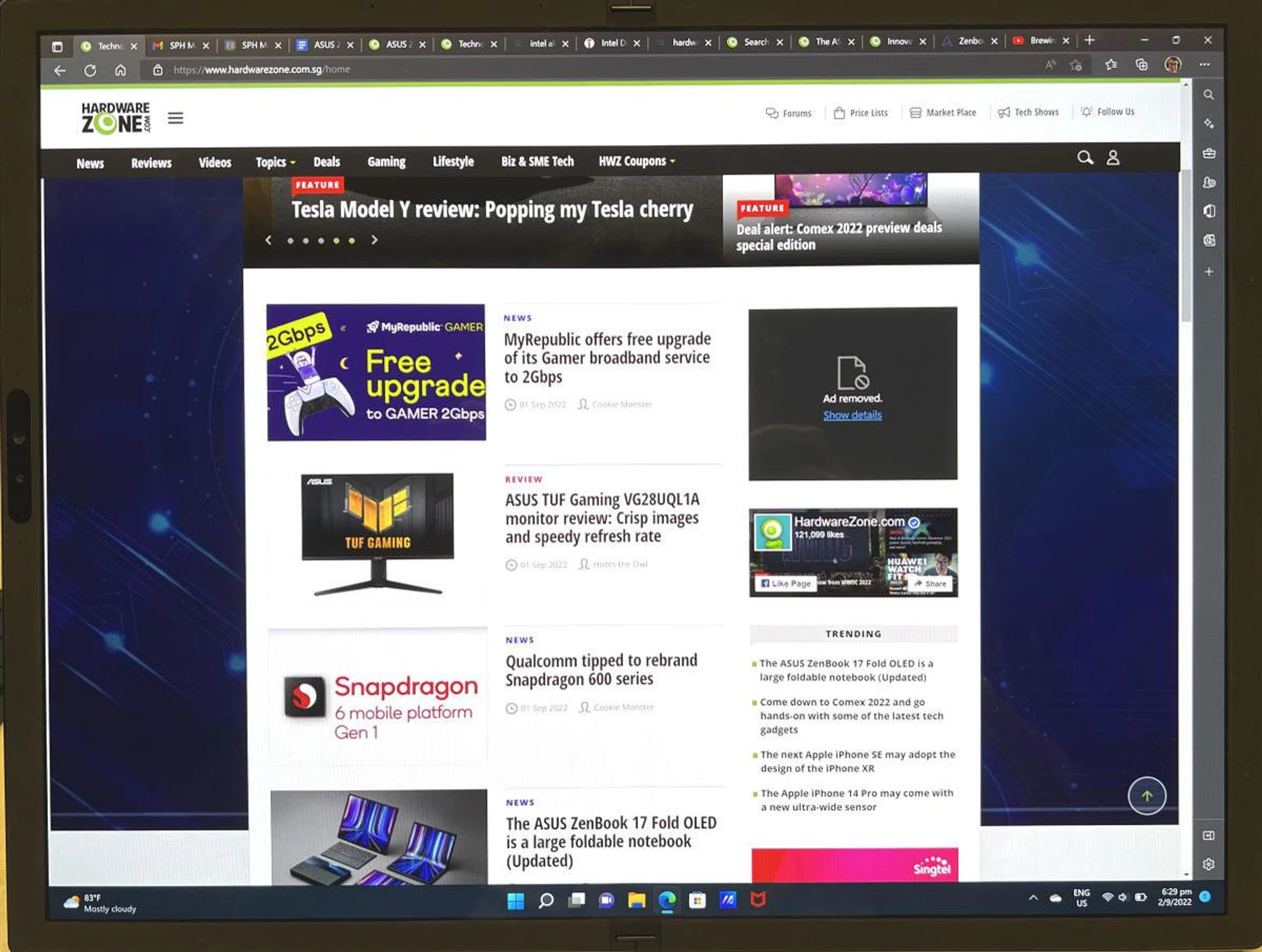Click the user account icon beside the search

pos(1113,158)
